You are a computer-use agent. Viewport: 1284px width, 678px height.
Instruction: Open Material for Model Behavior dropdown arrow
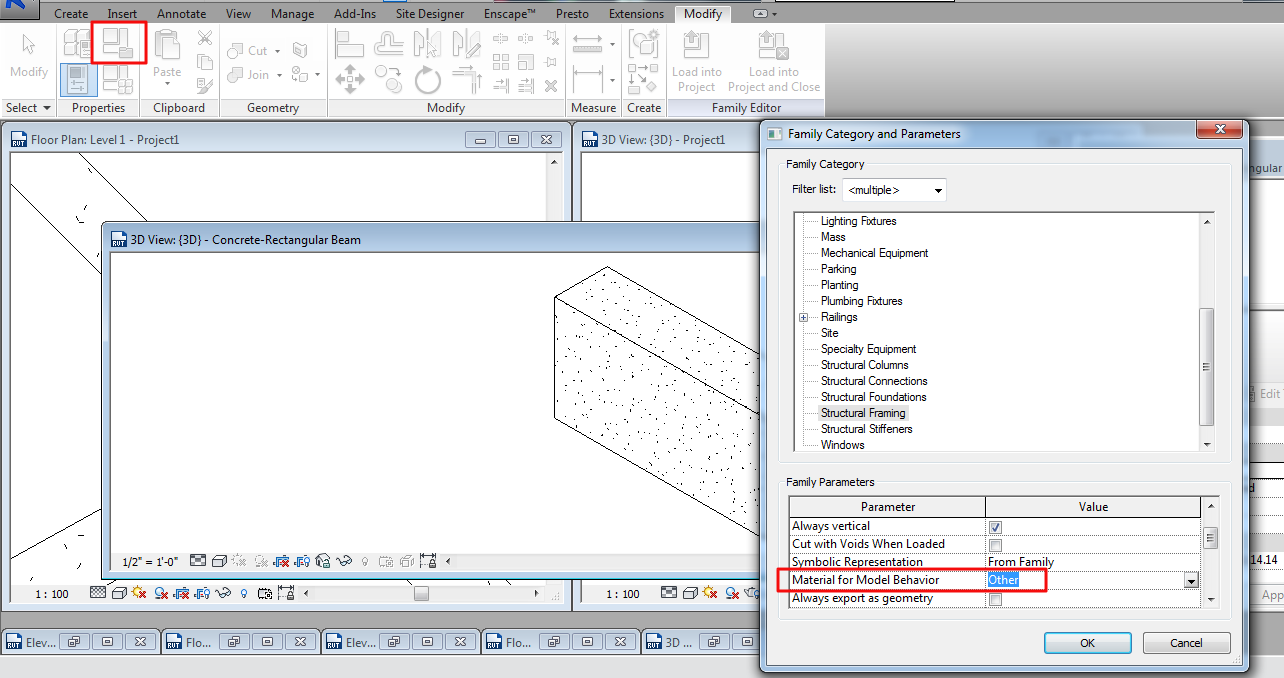coord(1191,581)
